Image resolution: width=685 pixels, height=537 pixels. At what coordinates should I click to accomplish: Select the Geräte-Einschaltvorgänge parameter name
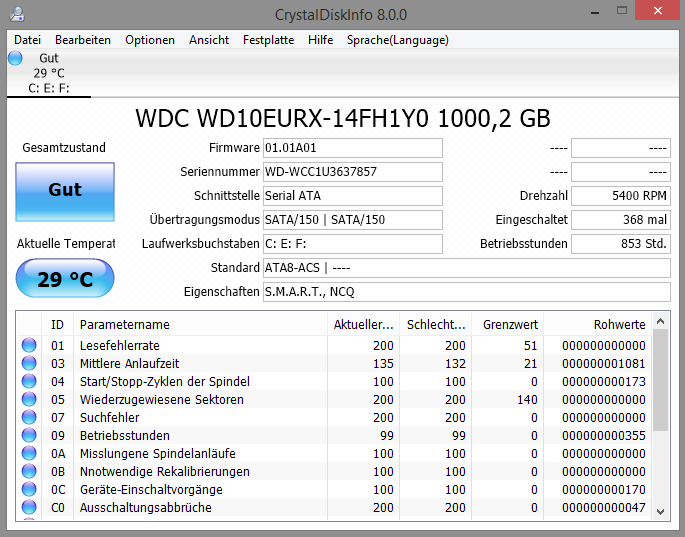coord(151,489)
